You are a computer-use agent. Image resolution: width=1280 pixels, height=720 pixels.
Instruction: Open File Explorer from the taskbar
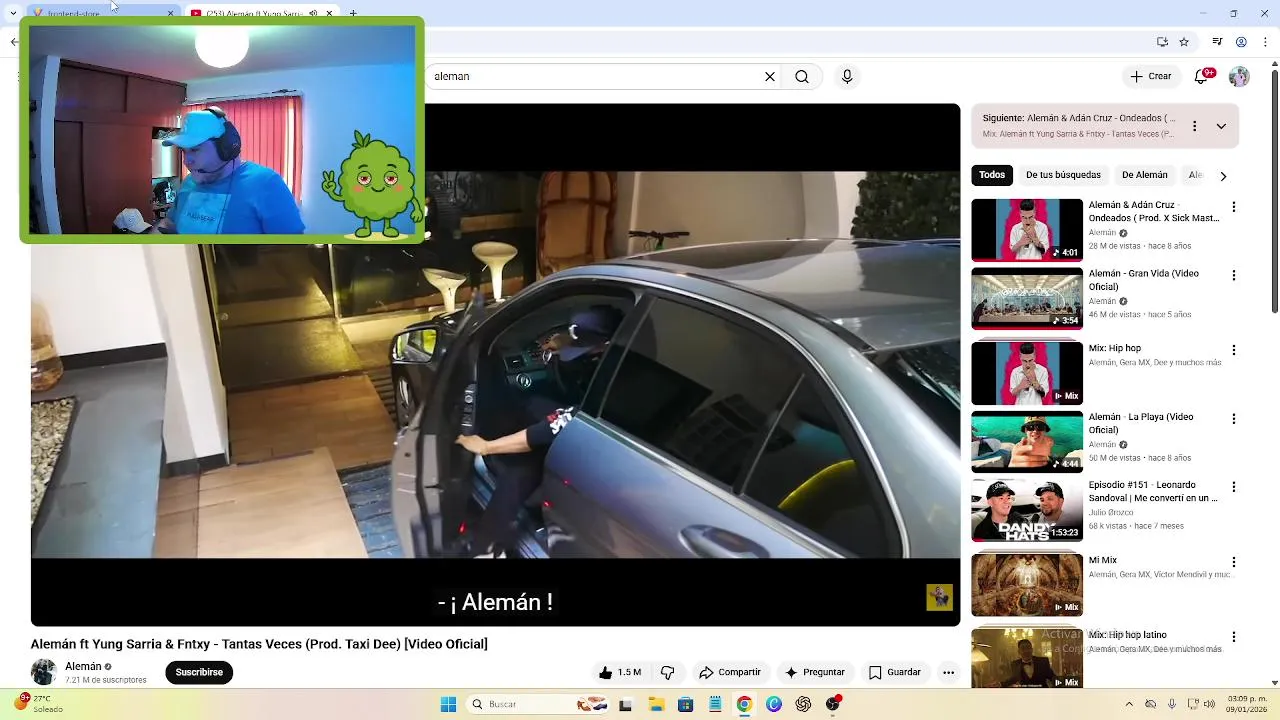click(656, 704)
